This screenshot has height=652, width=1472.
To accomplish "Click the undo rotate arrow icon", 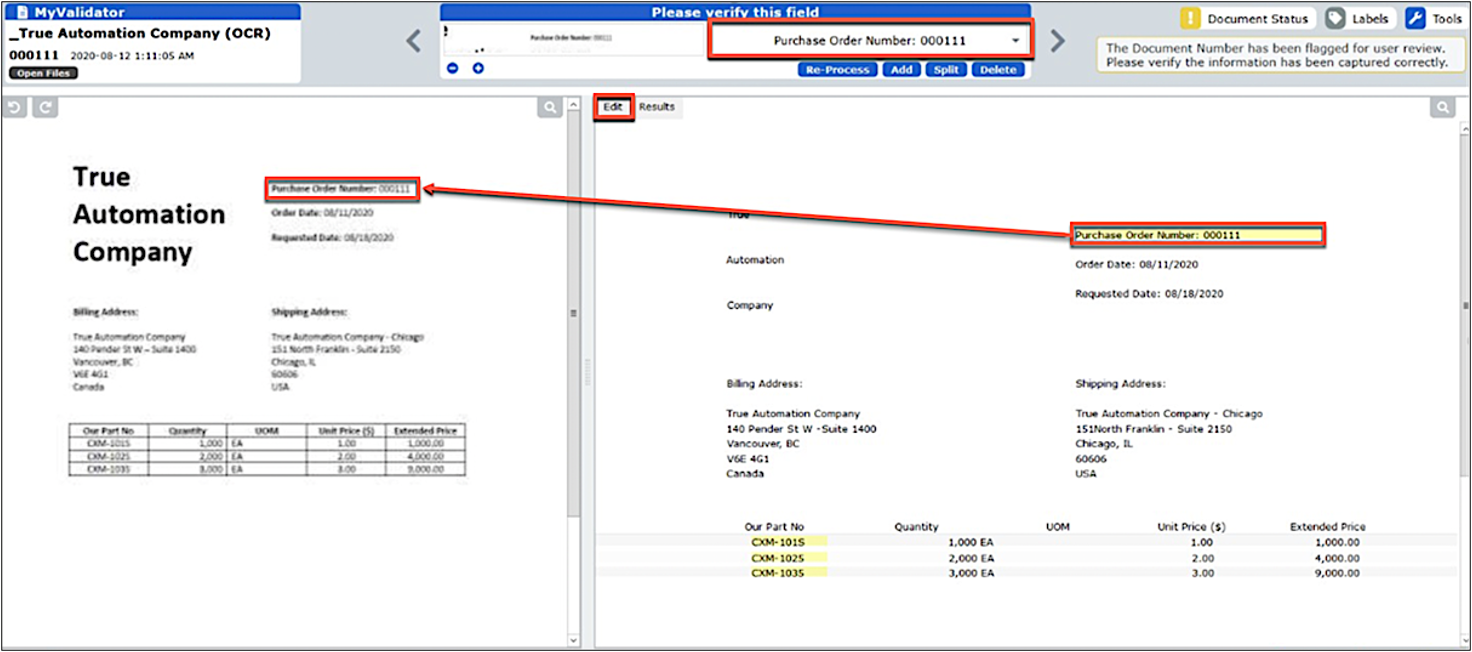I will pyautogui.click(x=14, y=107).
